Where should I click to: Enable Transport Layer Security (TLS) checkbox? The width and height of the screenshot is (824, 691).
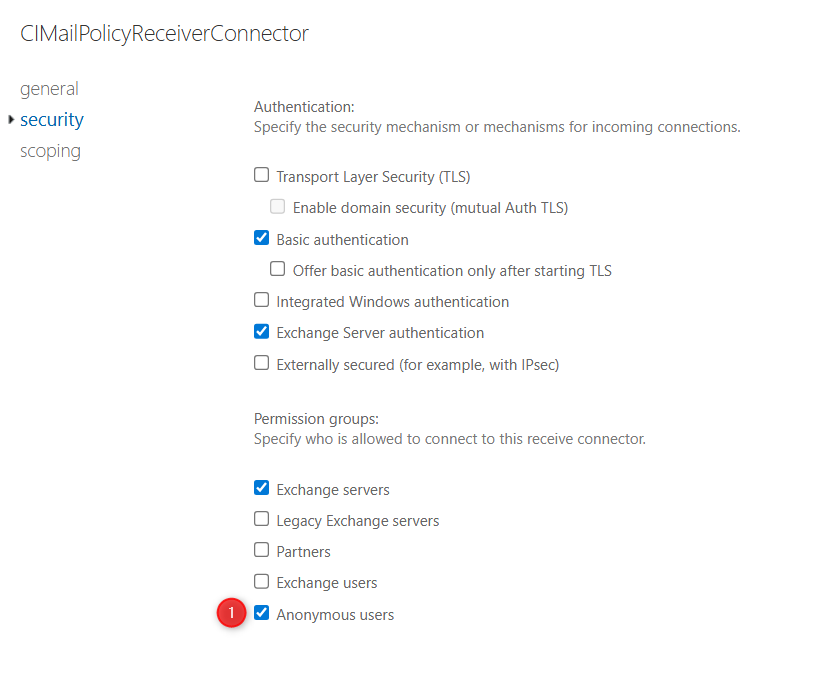[262, 175]
